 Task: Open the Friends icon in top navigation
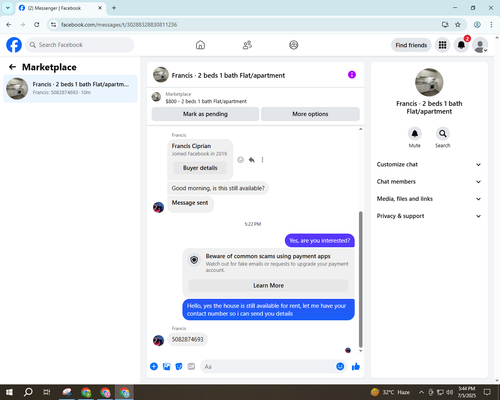[247, 45]
